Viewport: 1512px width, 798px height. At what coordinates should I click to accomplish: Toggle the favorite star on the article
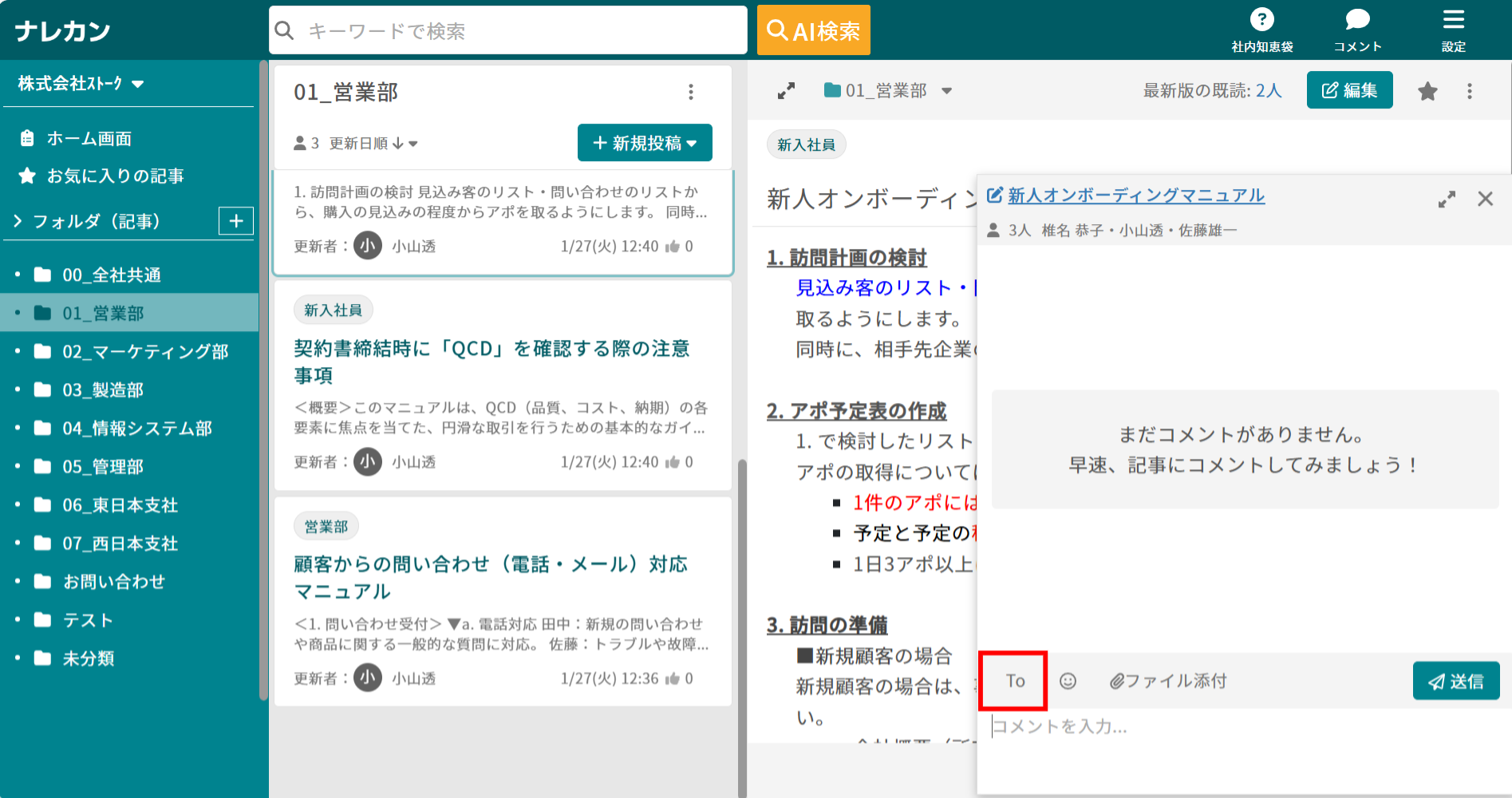click(1427, 90)
